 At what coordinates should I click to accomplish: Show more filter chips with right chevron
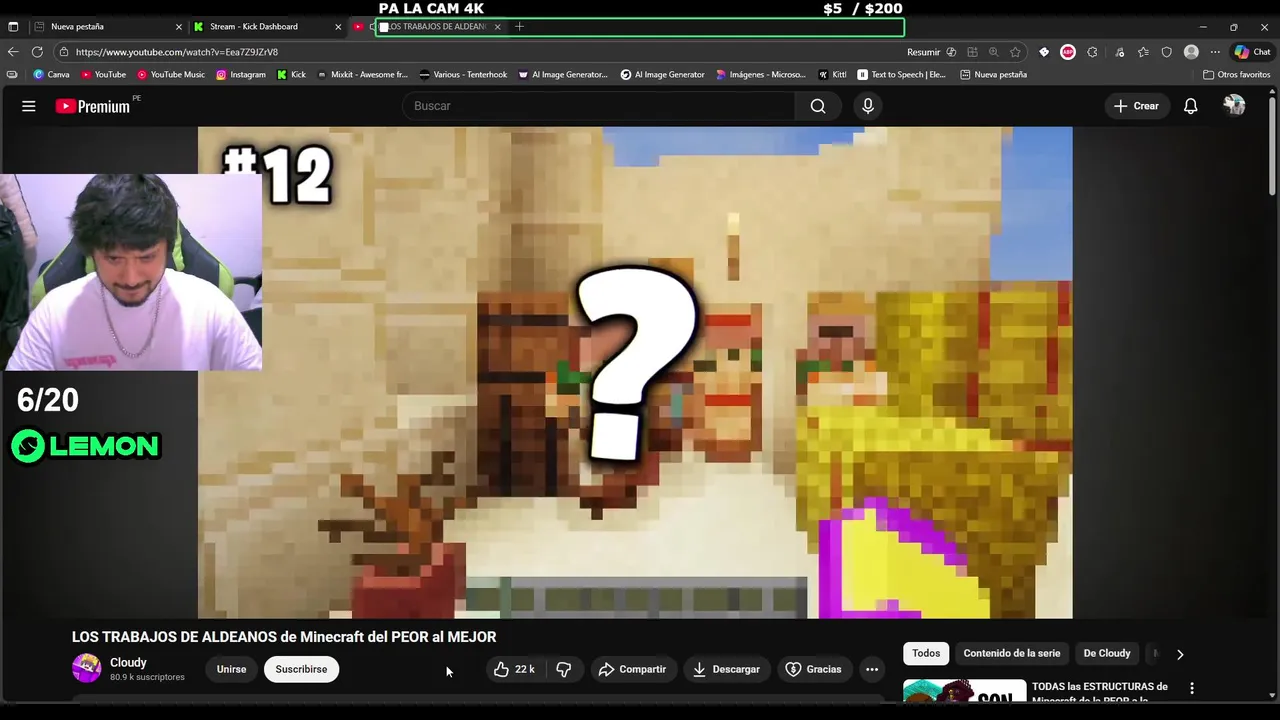1180,654
